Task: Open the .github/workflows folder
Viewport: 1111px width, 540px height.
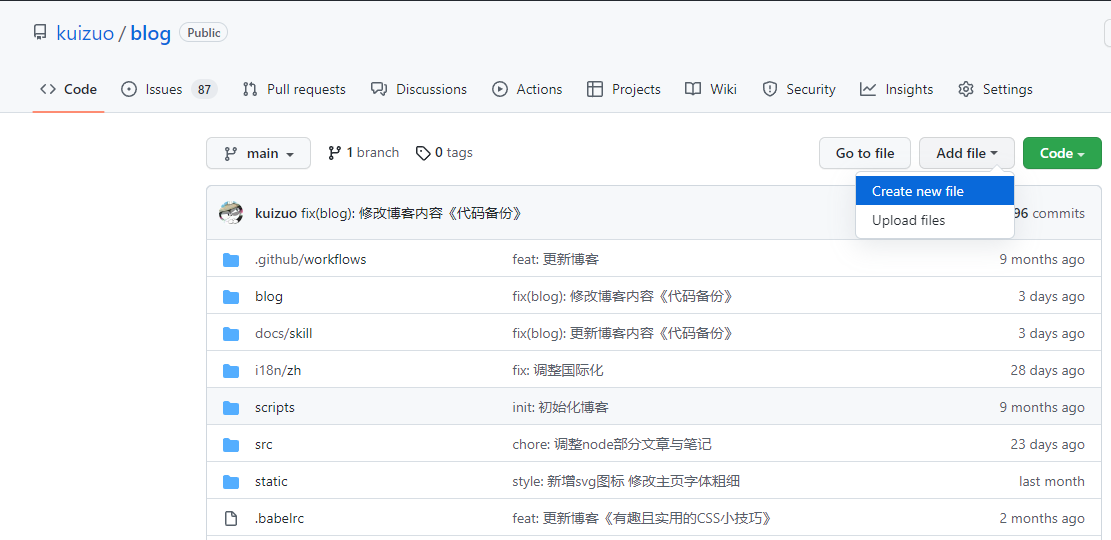Action: click(310, 259)
